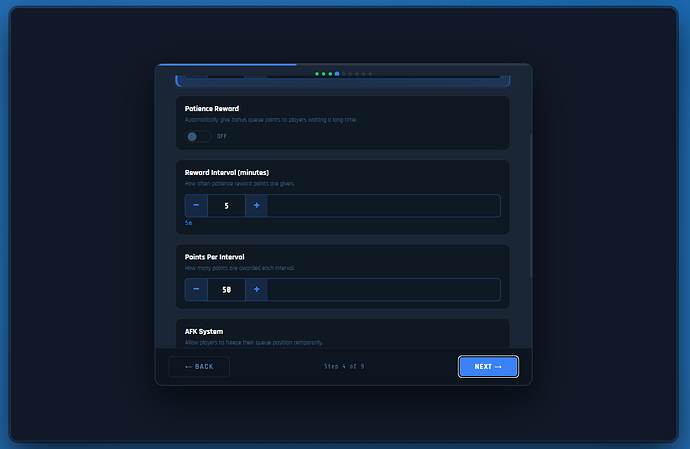The height and width of the screenshot is (449, 690).
Task: Toggle the Patience Reward switch on
Action: [x=198, y=136]
